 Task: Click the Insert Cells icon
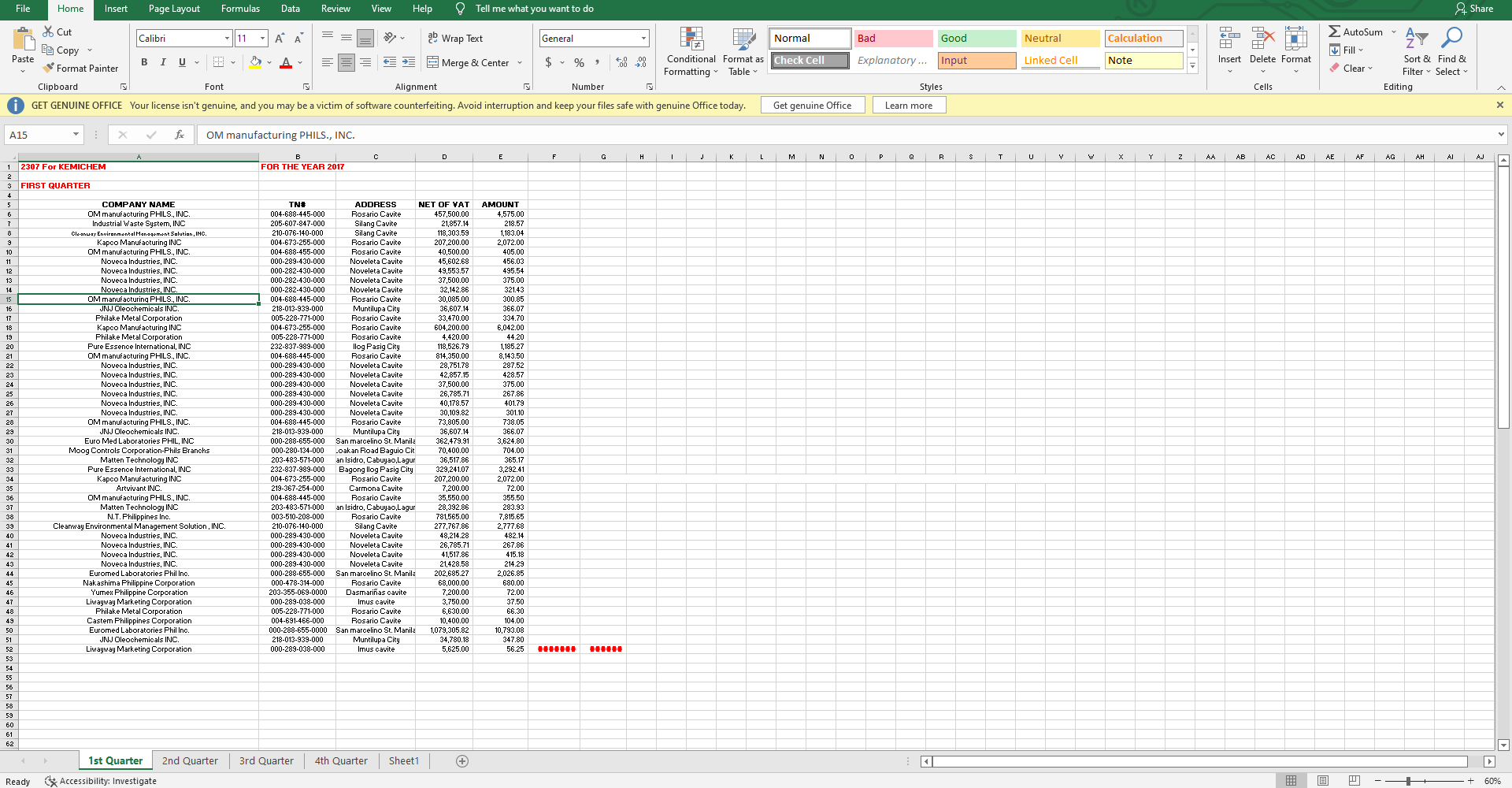click(x=1229, y=38)
